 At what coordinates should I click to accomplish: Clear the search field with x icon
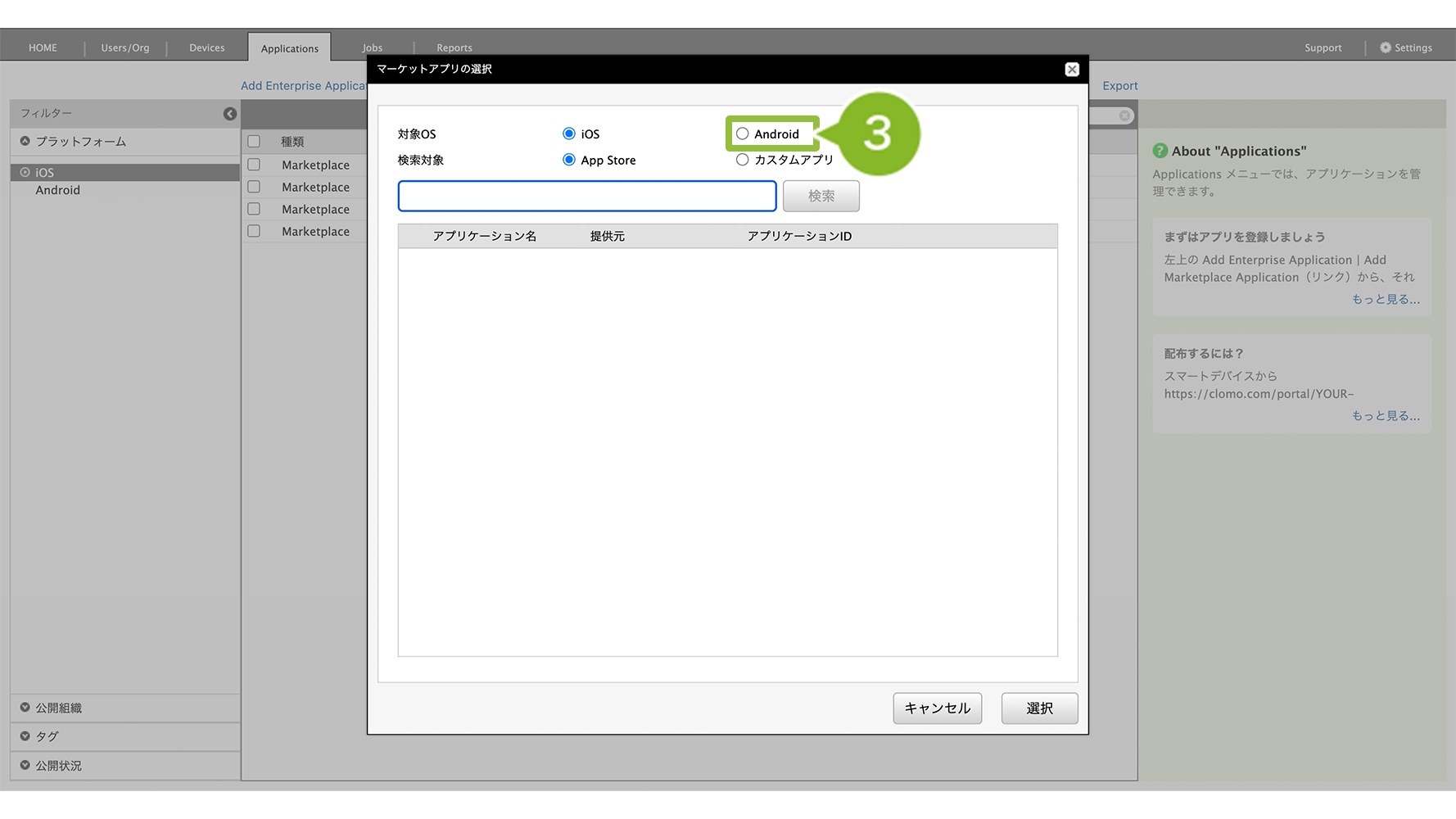tap(1124, 116)
